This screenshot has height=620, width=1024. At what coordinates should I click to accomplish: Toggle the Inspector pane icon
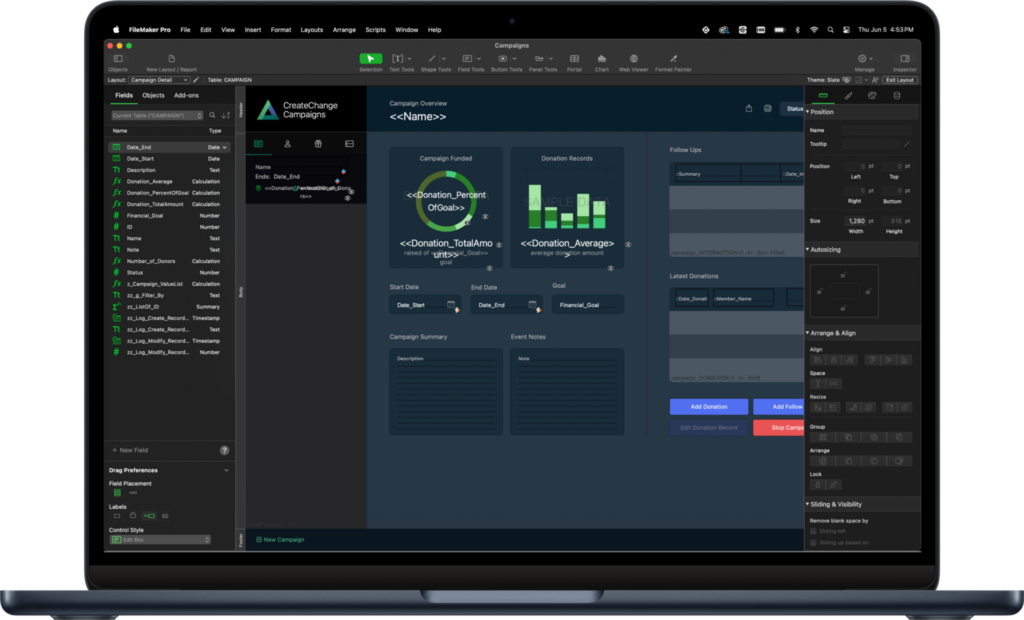click(x=904, y=59)
